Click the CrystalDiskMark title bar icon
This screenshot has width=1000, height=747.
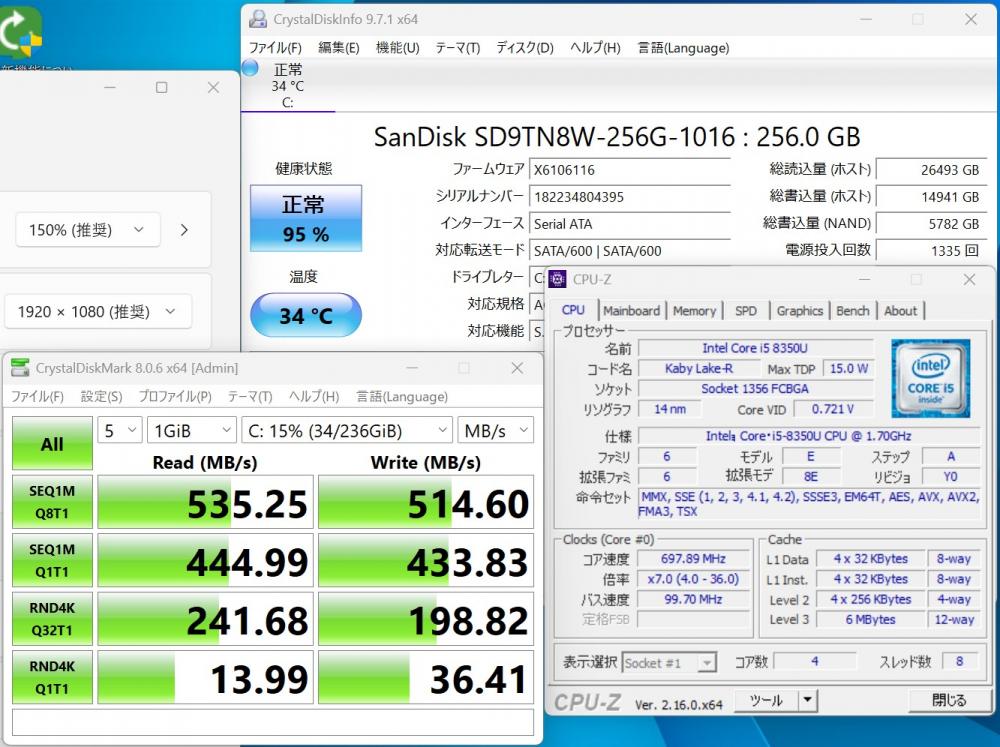click(x=20, y=368)
